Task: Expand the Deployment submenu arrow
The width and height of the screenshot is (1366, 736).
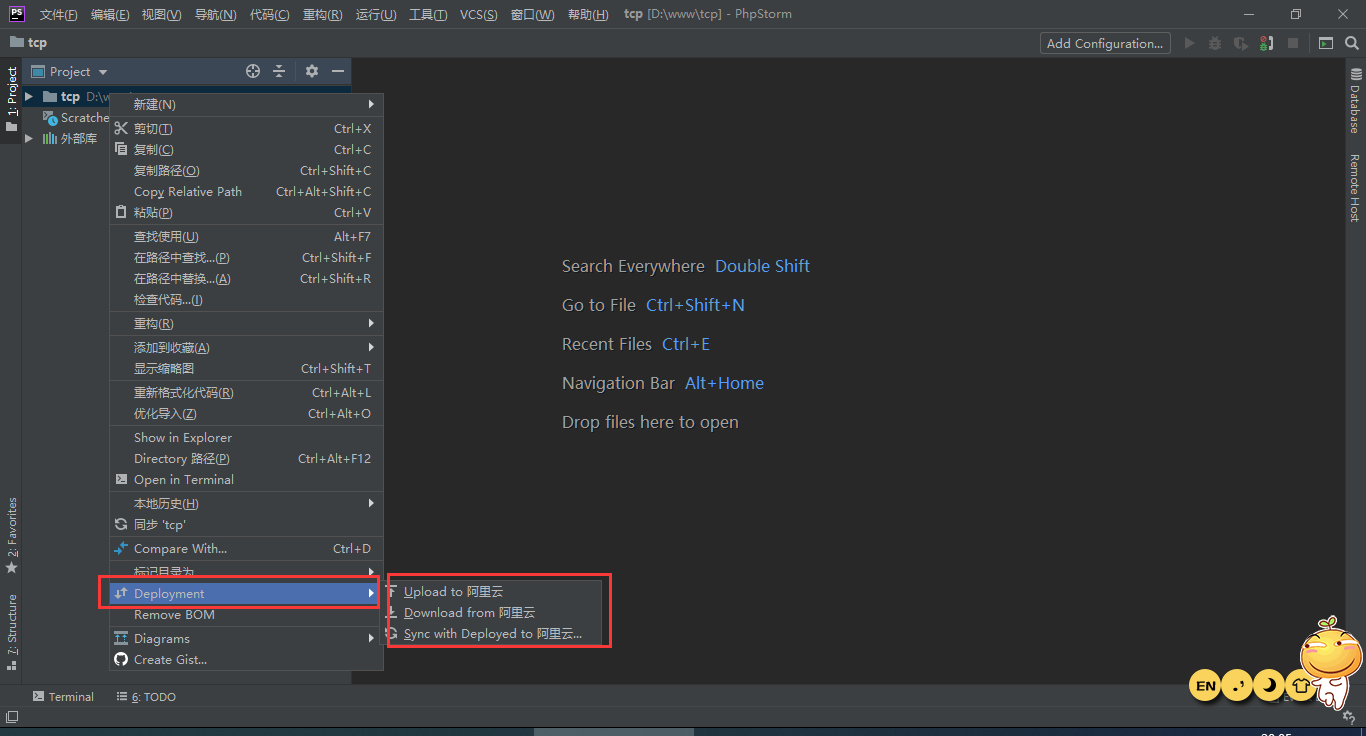Action: [x=371, y=593]
